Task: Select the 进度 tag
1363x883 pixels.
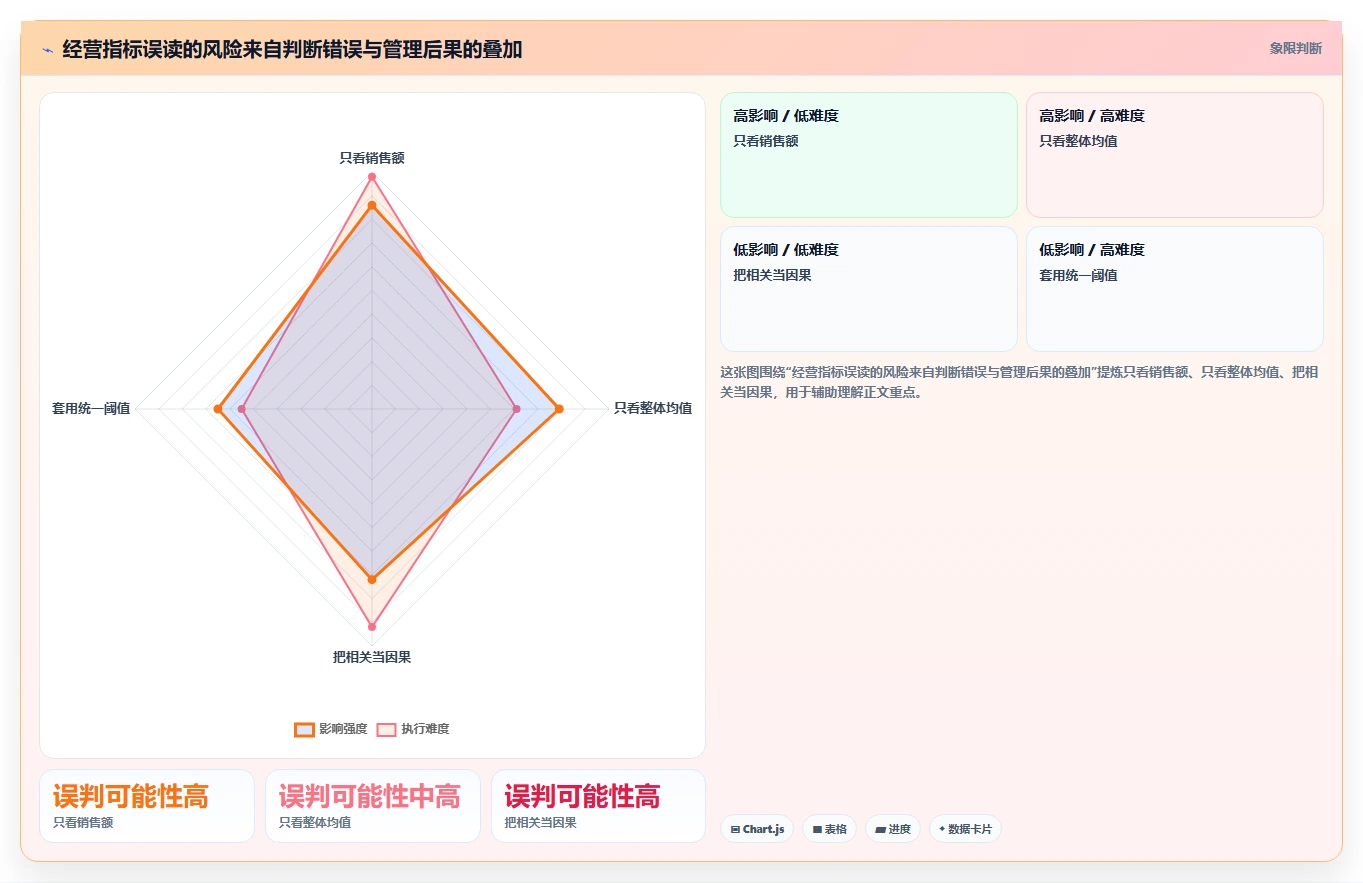Action: click(892, 829)
